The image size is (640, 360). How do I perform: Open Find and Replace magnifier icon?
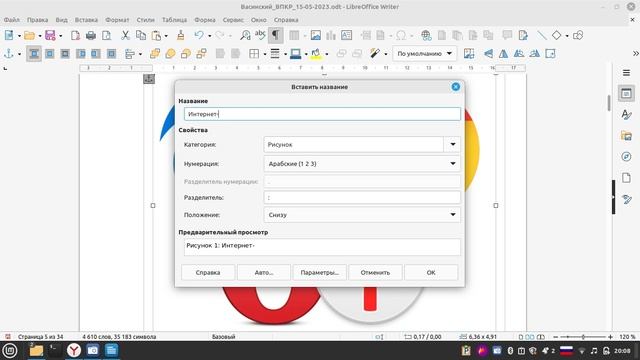coord(245,36)
